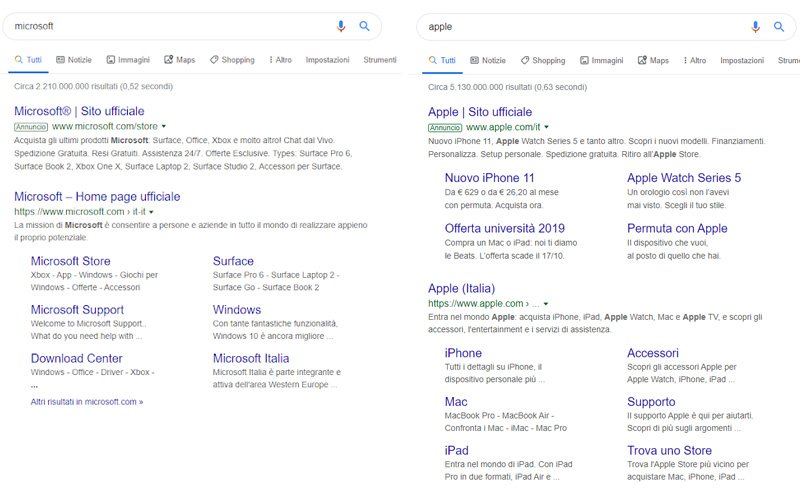Click the Annuncio badge on the Microsoft ad
Image resolution: width=800 pixels, height=500 pixels.
pos(31,127)
